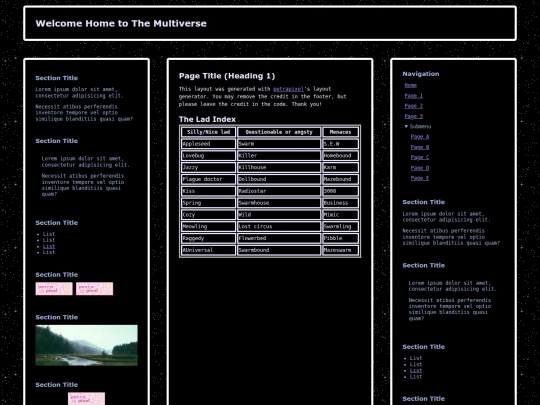Click the 'Flowerbed' table cell
The image size is (540, 405).
[x=279, y=238]
